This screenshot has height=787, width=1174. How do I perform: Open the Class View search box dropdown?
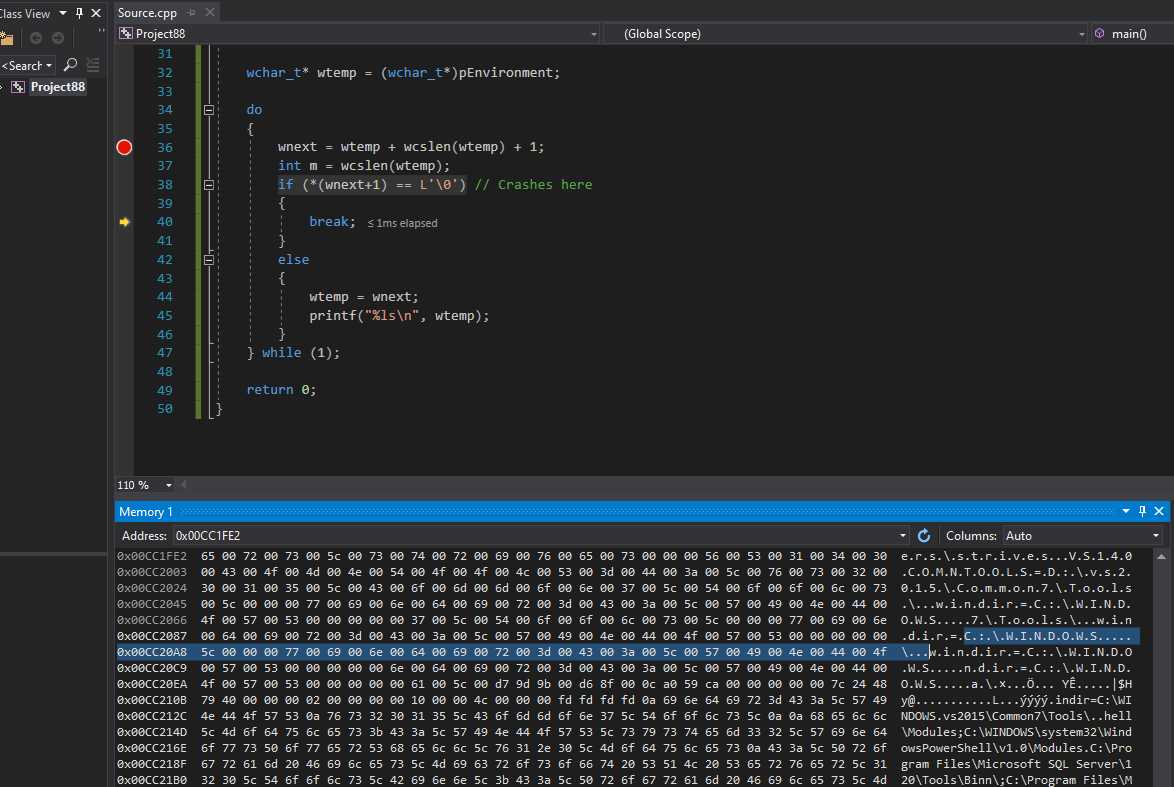(49, 66)
